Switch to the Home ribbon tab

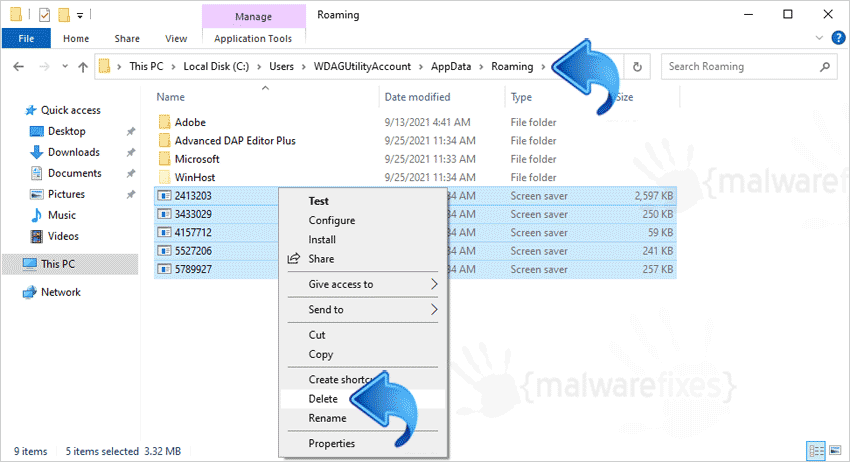pyautogui.click(x=76, y=38)
